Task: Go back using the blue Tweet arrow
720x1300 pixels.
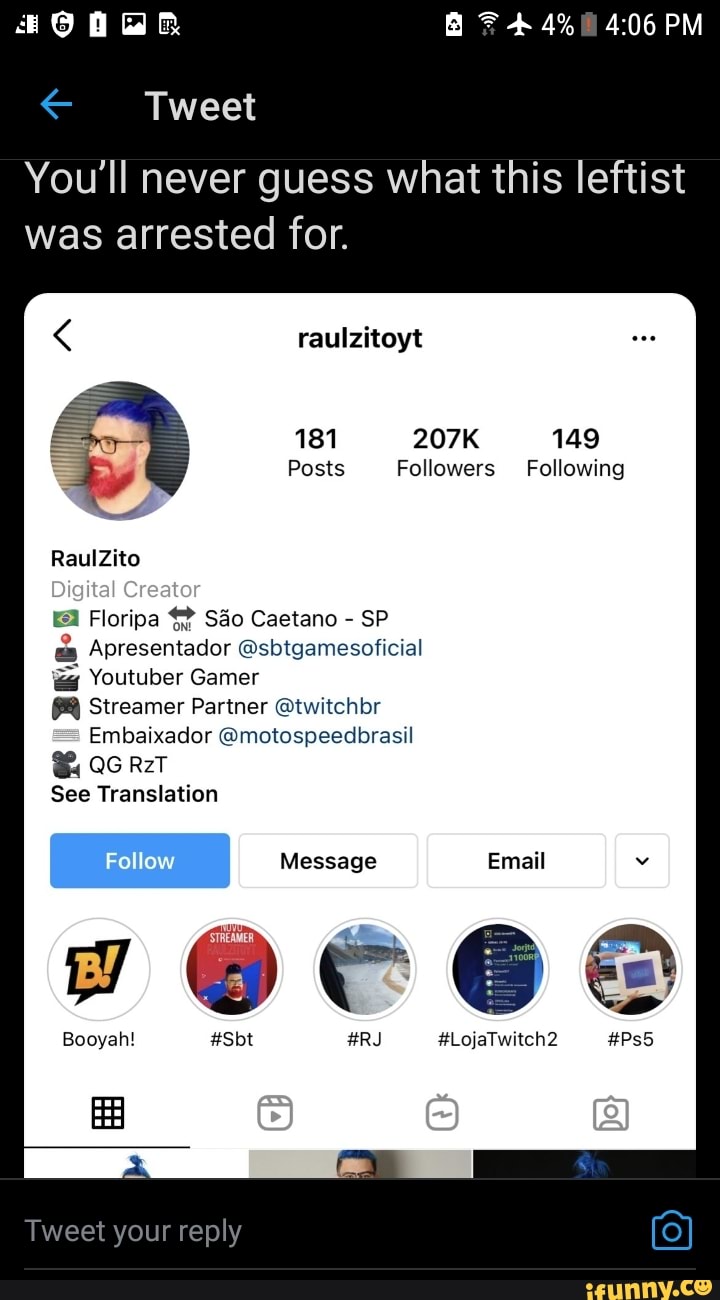Action: pyautogui.click(x=56, y=105)
